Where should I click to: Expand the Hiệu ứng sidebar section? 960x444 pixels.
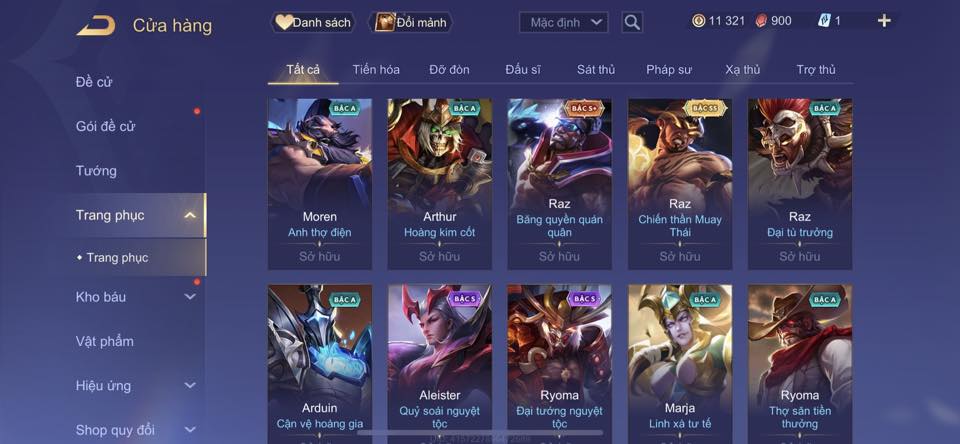tap(190, 385)
